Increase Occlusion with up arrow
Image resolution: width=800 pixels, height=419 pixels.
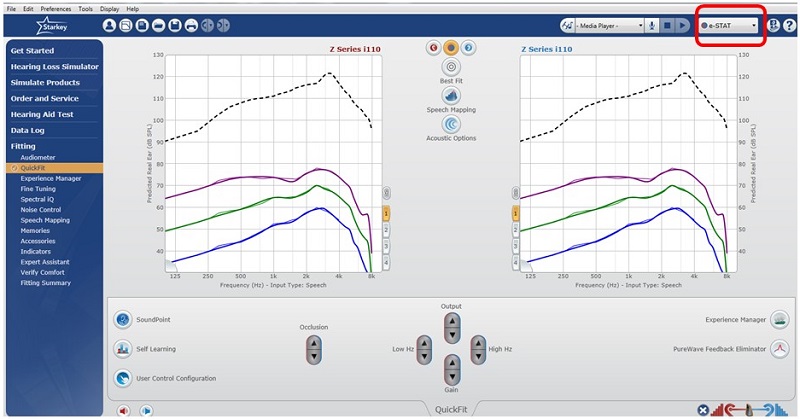(x=314, y=343)
